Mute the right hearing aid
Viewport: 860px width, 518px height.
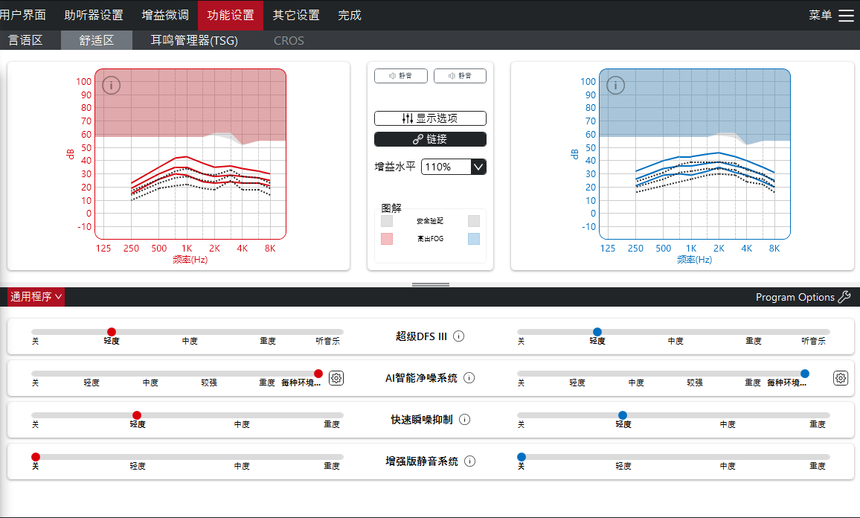[460, 76]
